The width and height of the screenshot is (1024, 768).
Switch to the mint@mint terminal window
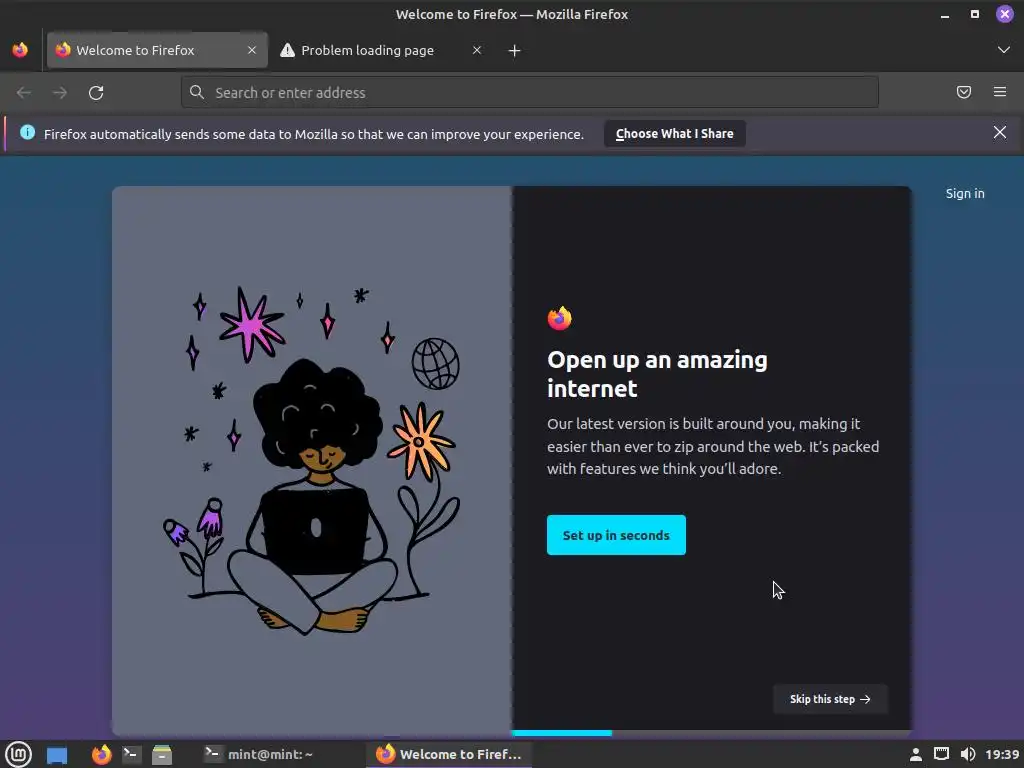pos(259,754)
